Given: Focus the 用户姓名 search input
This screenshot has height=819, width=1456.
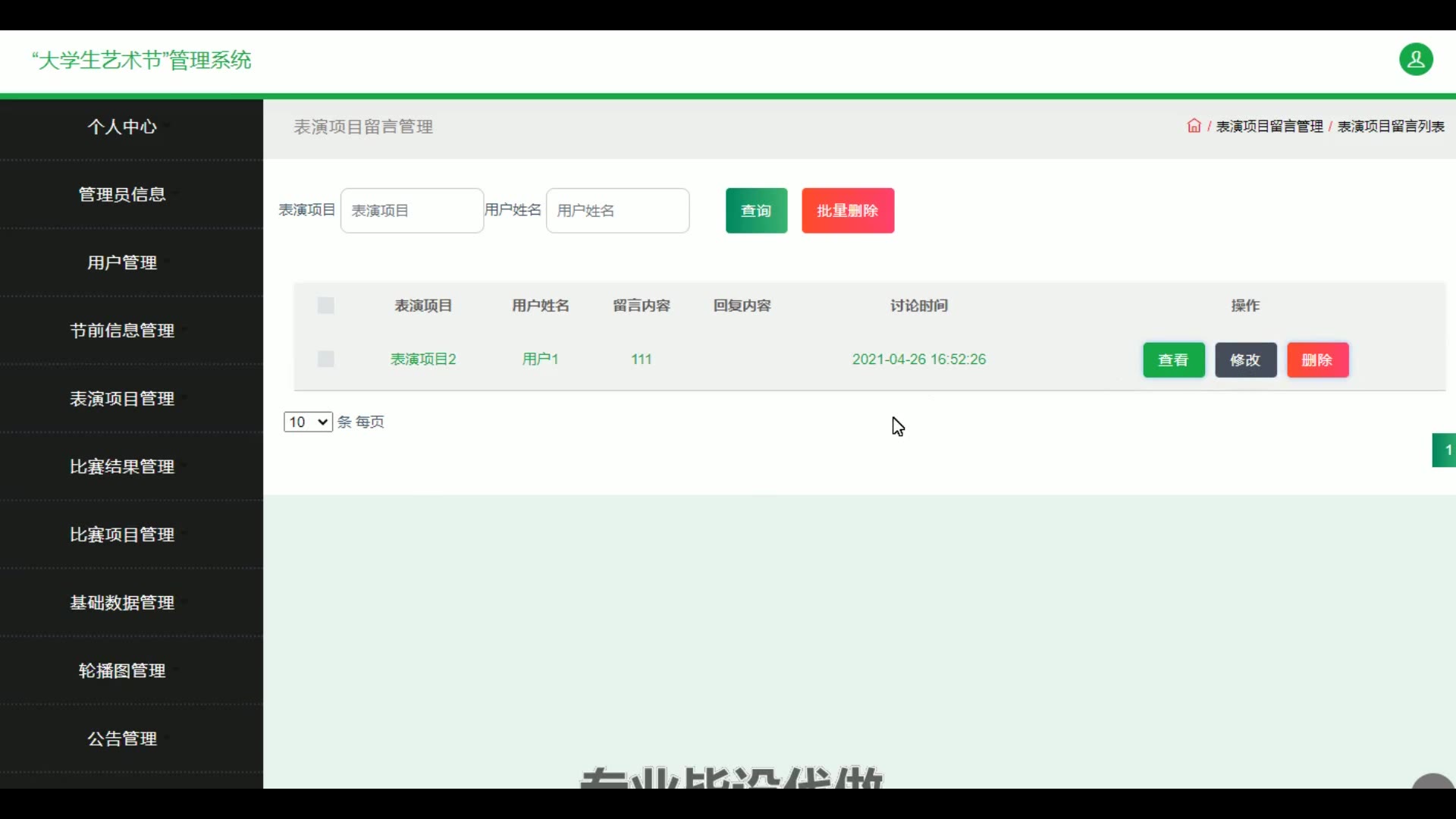Looking at the screenshot, I should (x=617, y=211).
